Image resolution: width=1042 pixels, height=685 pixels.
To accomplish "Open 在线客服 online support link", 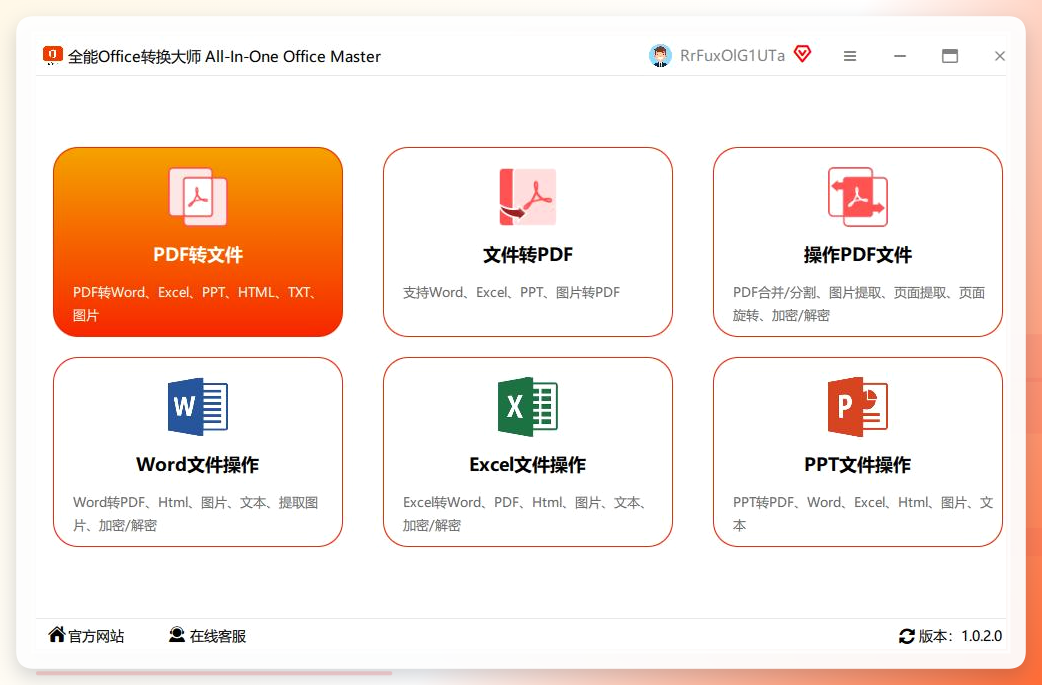I will click(218, 636).
